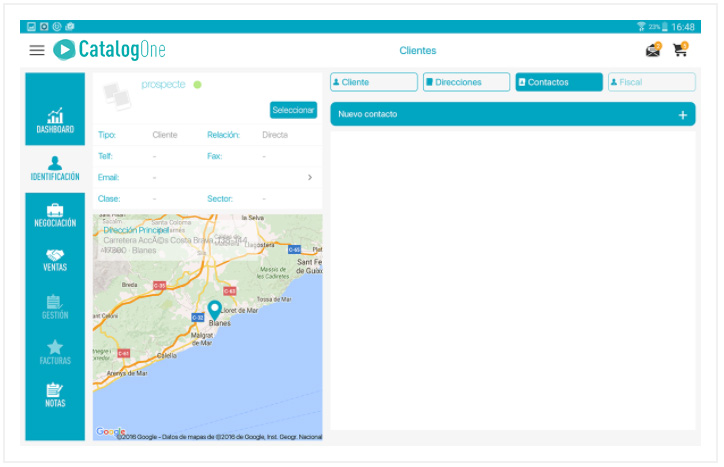The height and width of the screenshot is (467, 724).
Task: Click the first notification icon in status bar
Action: click(x=31, y=27)
